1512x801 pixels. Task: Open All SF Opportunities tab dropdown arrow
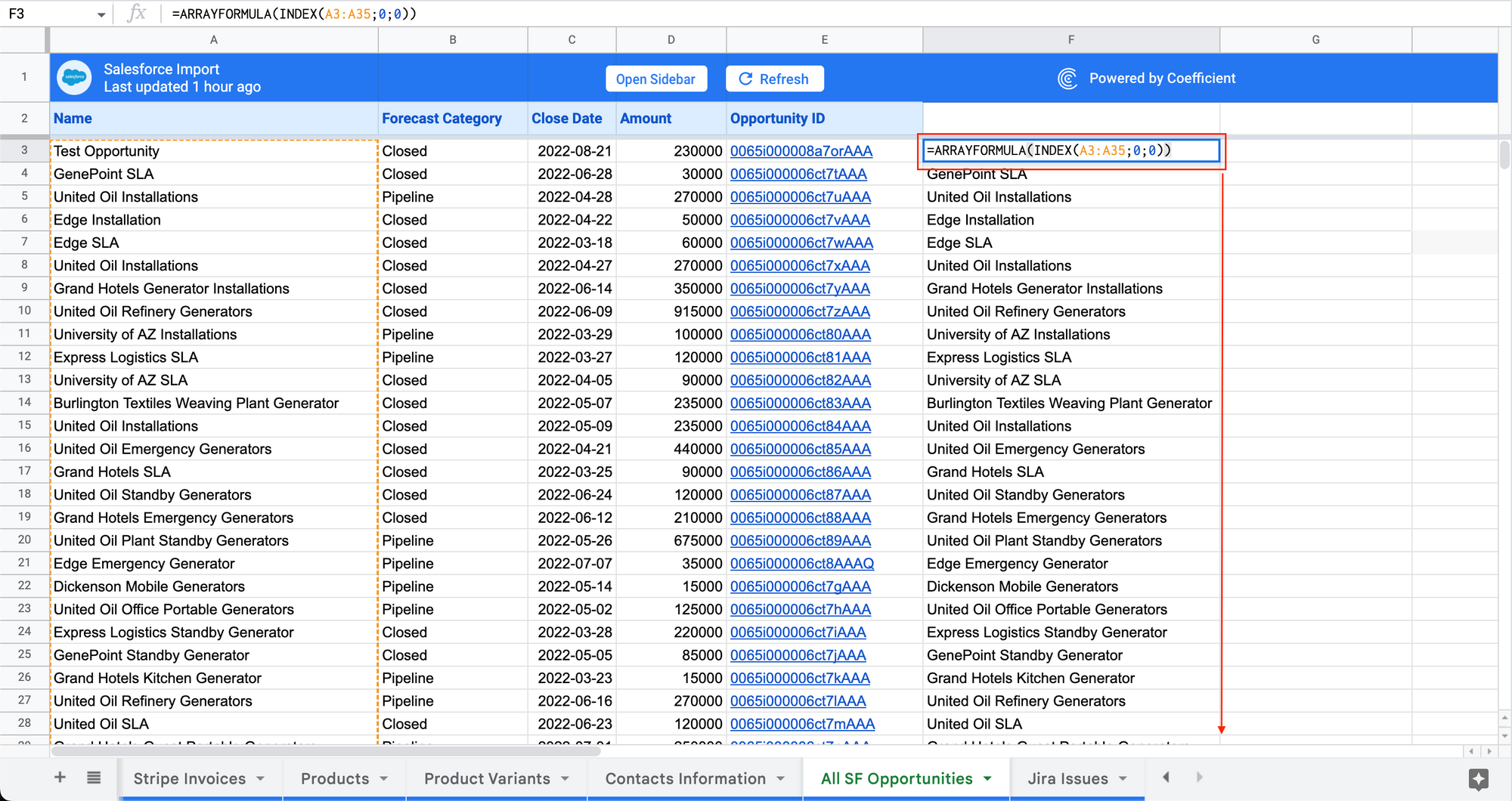987,778
